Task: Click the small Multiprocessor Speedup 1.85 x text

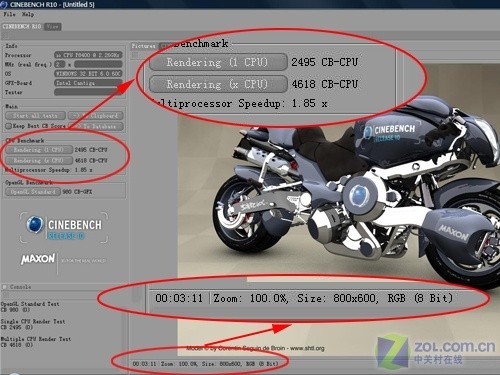Action: [x=49, y=170]
